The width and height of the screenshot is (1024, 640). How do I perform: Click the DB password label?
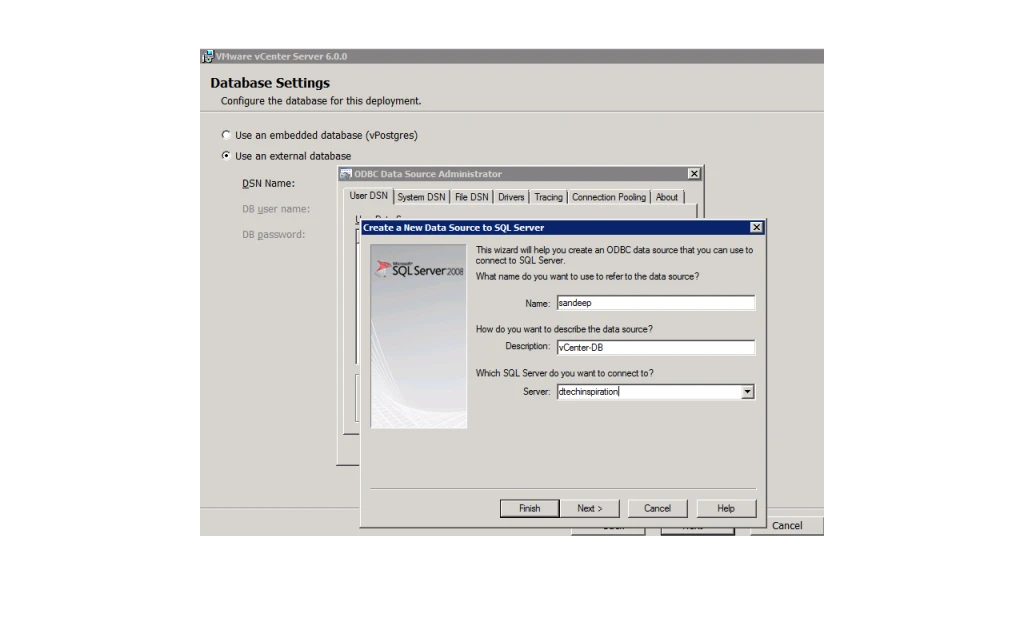coord(273,234)
